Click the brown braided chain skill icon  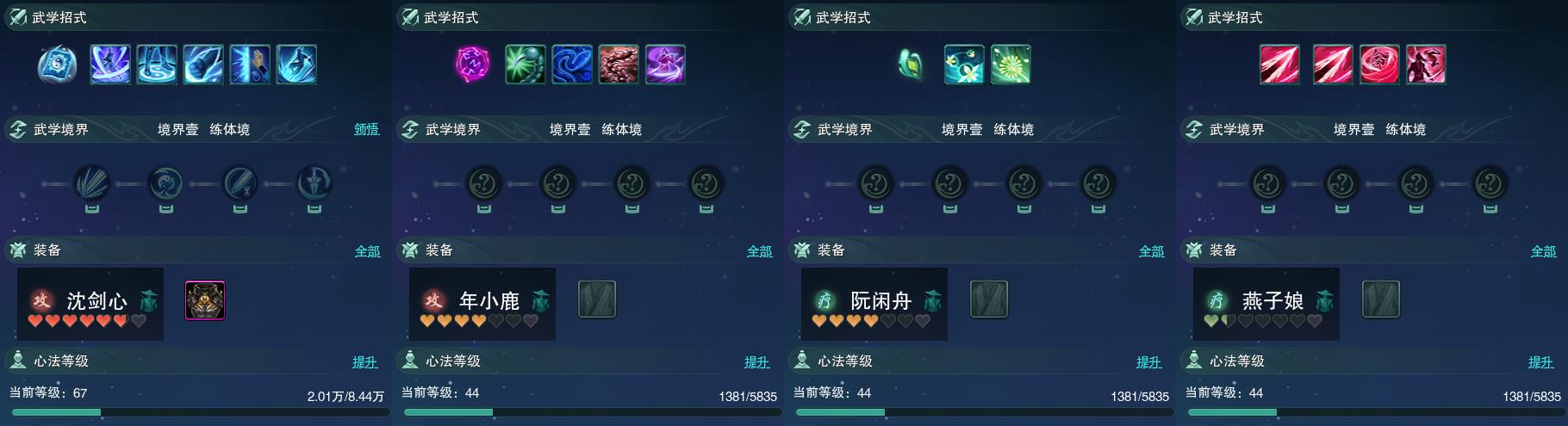pos(619,65)
